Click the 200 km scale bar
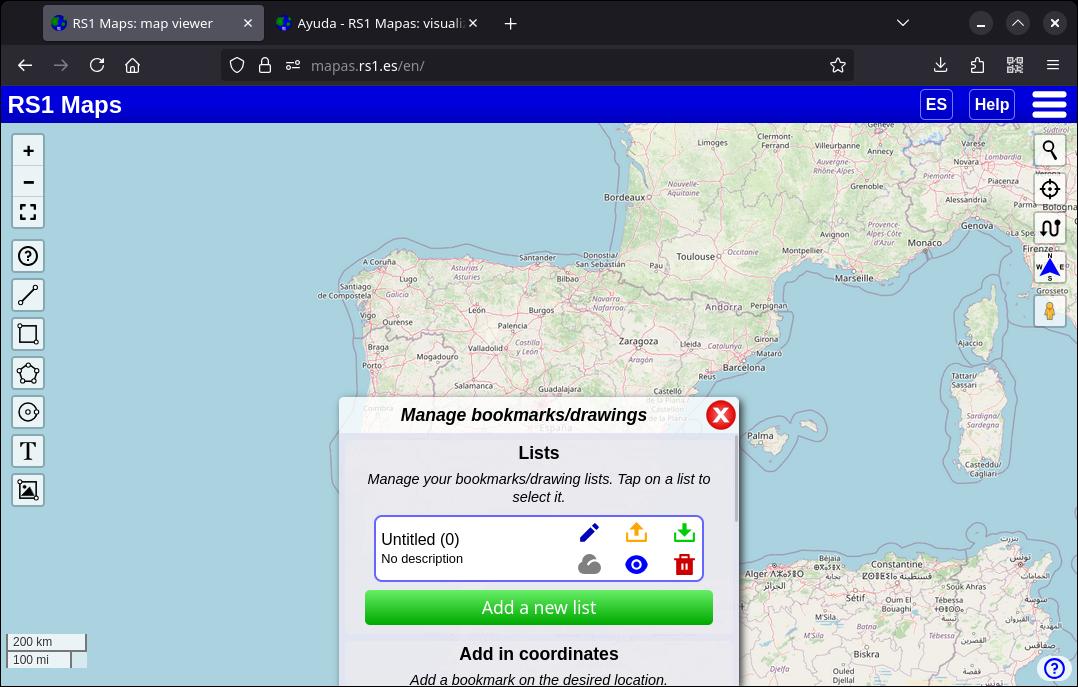Screen dimensions: 1078x687 [x=46, y=642]
